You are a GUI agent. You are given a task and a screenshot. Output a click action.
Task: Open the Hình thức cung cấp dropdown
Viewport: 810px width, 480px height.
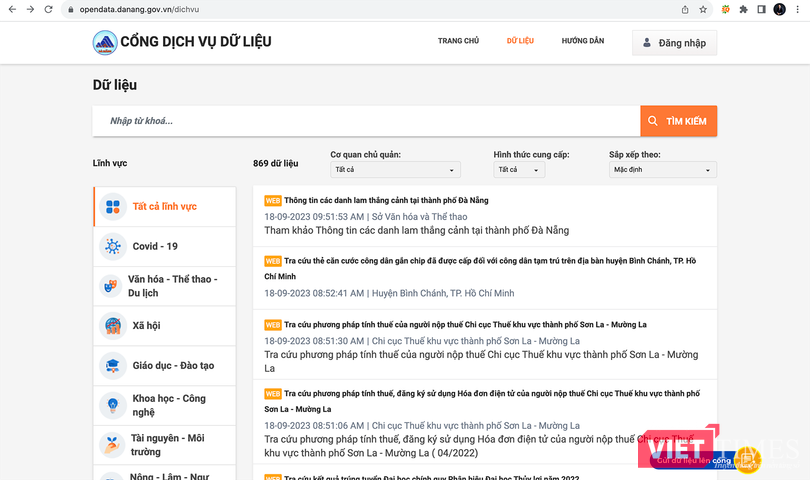519,170
